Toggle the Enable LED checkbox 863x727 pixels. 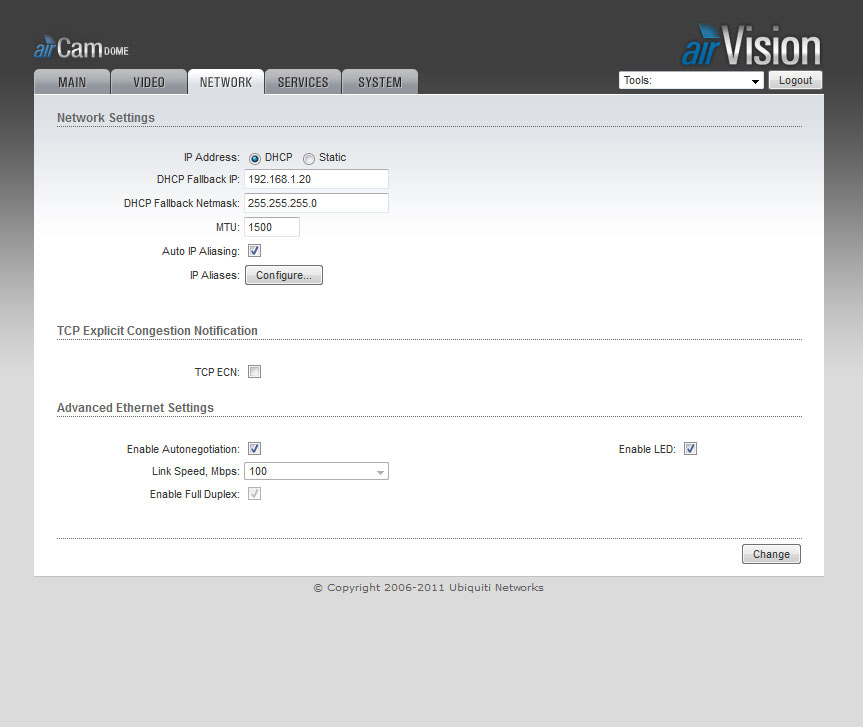coord(690,449)
